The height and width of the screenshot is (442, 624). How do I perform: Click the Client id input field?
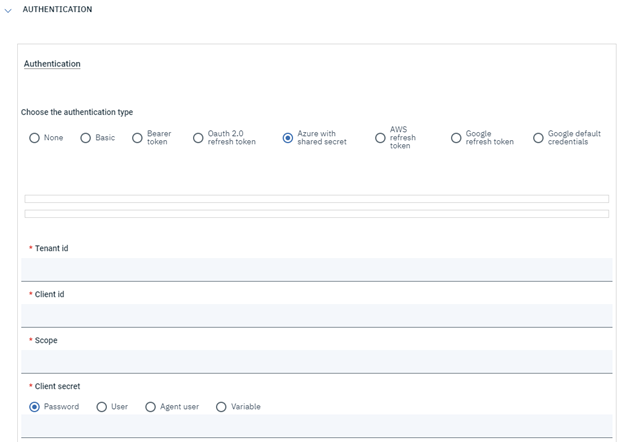316,315
